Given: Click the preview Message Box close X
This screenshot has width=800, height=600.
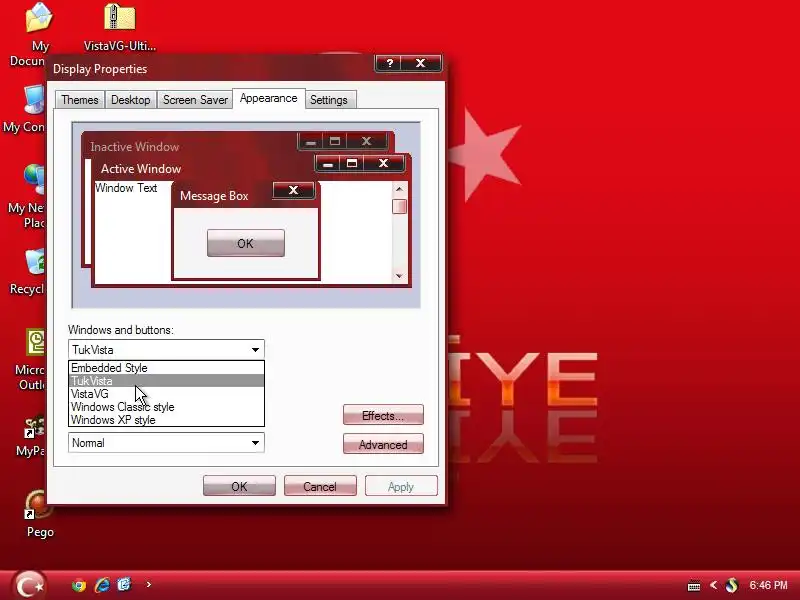Looking at the screenshot, I should pyautogui.click(x=293, y=190).
